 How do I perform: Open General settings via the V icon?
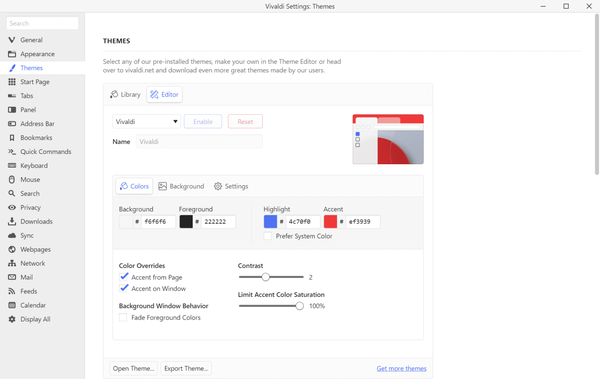click(12, 40)
